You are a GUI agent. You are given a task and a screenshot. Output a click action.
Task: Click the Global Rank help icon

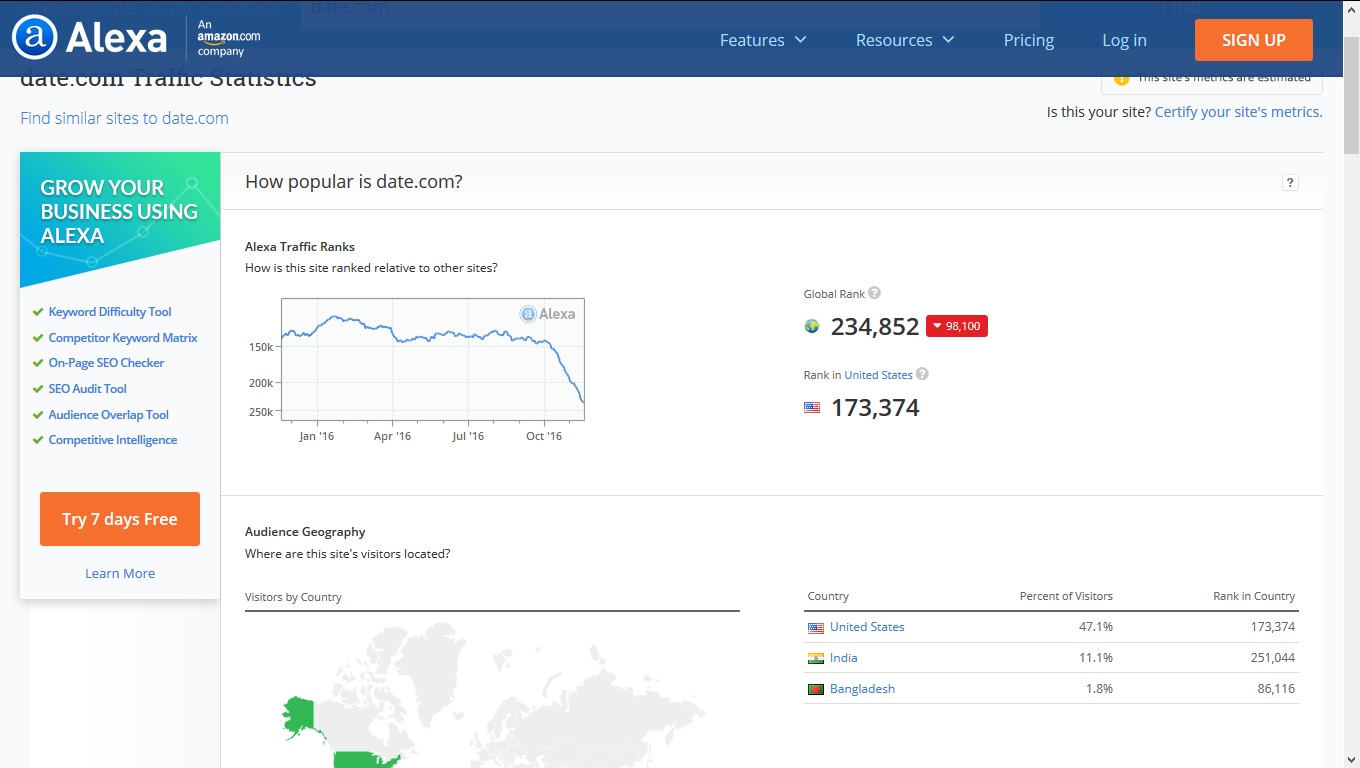pyautogui.click(x=874, y=293)
